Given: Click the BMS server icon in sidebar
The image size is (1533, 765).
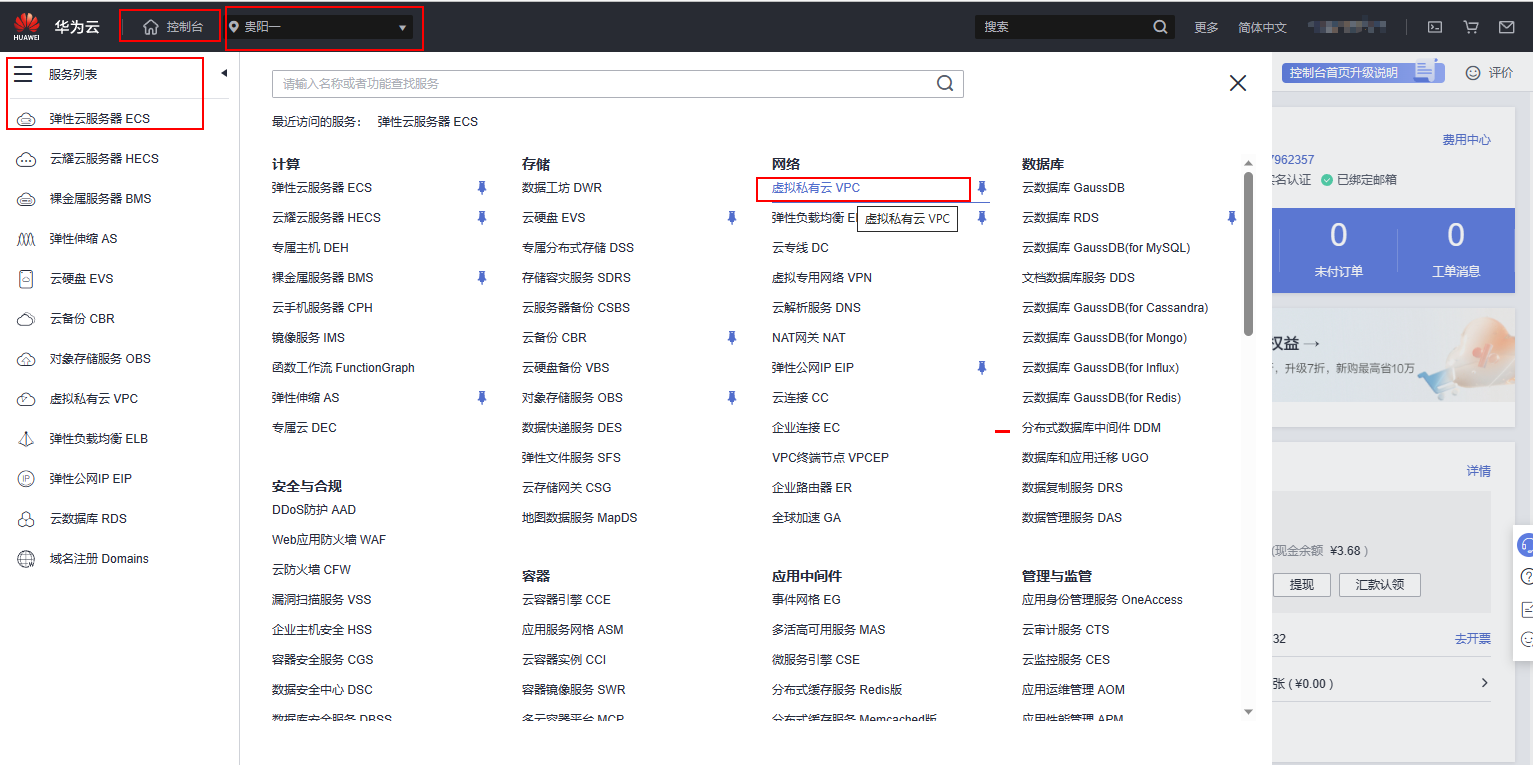Looking at the screenshot, I should (26, 199).
